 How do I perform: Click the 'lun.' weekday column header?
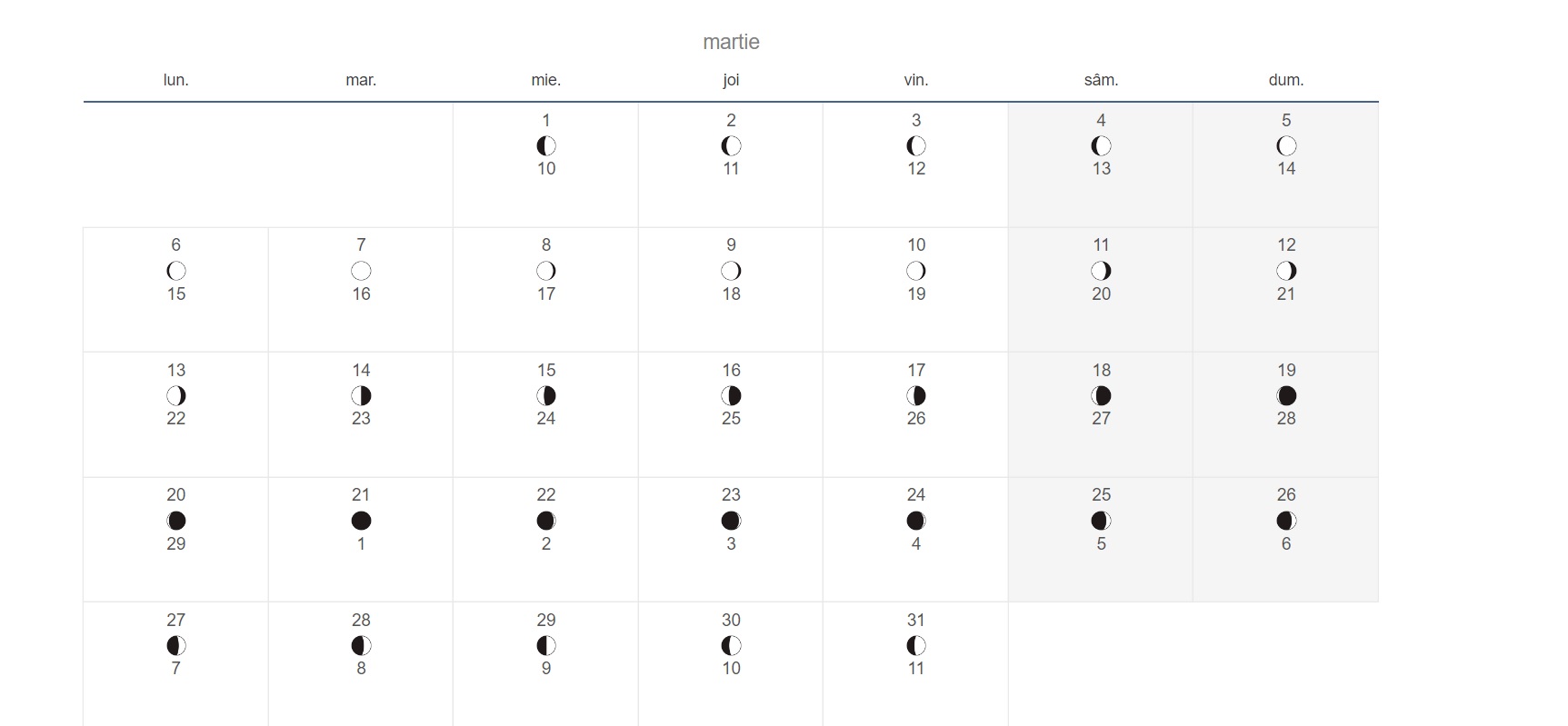pyautogui.click(x=176, y=80)
